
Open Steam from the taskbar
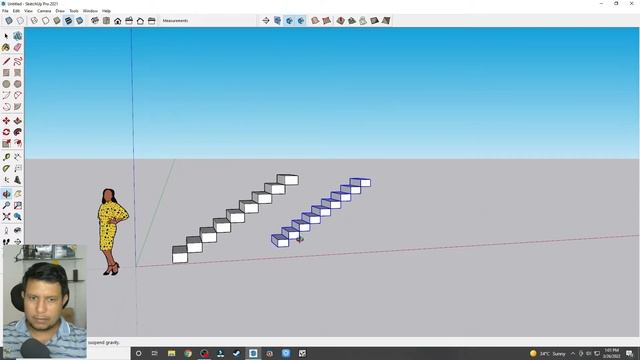(237, 353)
